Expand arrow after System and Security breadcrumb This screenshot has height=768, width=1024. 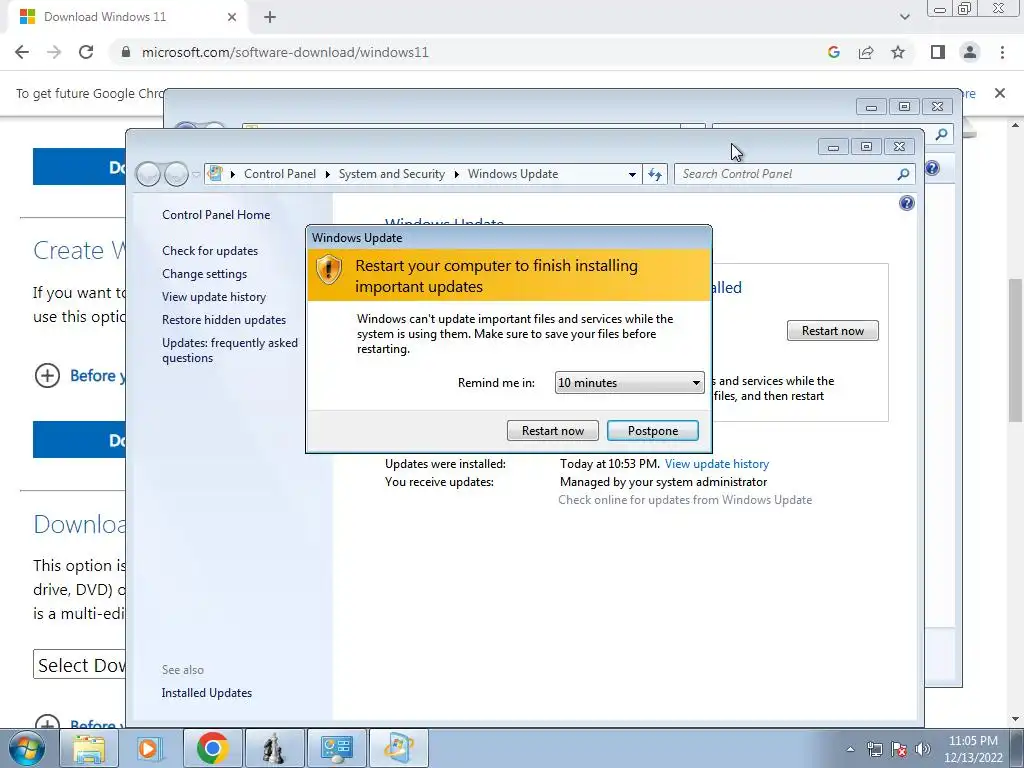coord(456,174)
